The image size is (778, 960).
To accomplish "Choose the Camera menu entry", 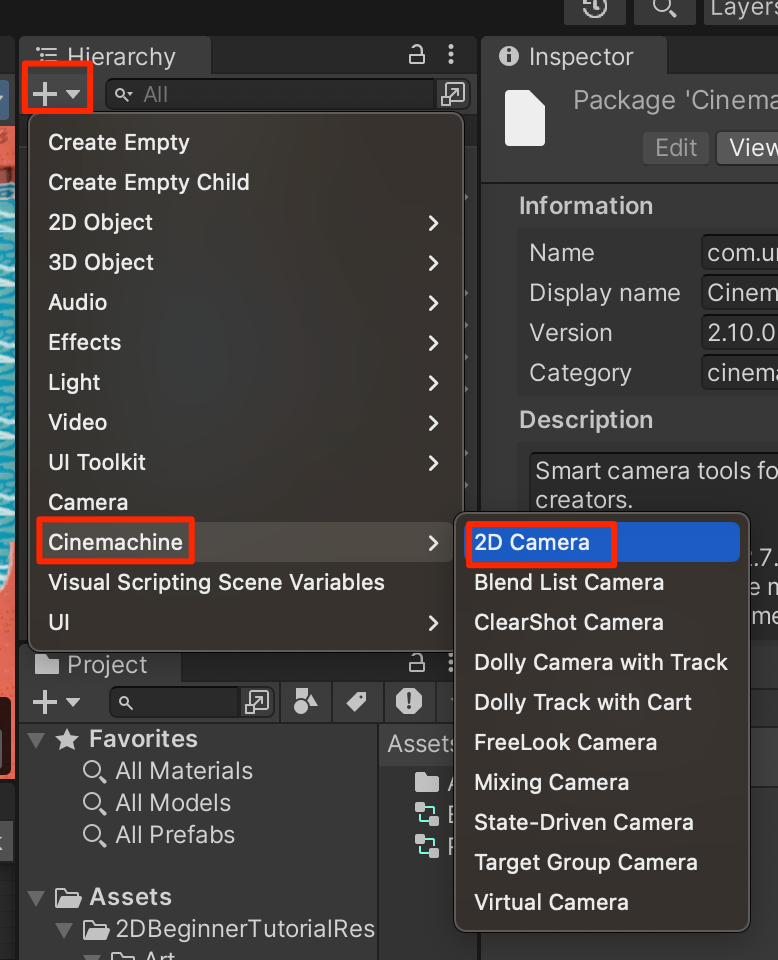I will (246, 502).
